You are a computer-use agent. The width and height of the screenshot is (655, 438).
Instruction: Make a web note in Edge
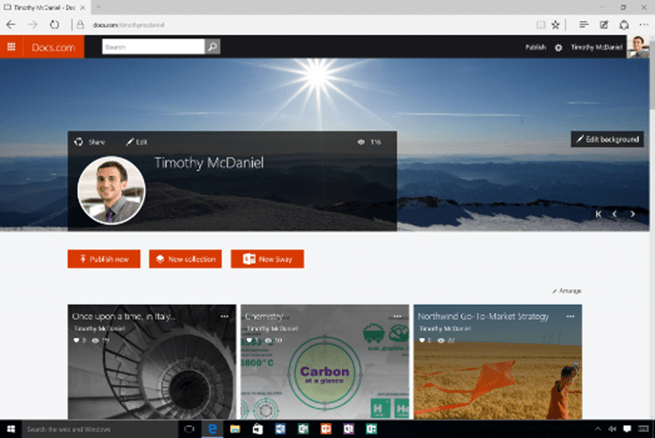[604, 25]
